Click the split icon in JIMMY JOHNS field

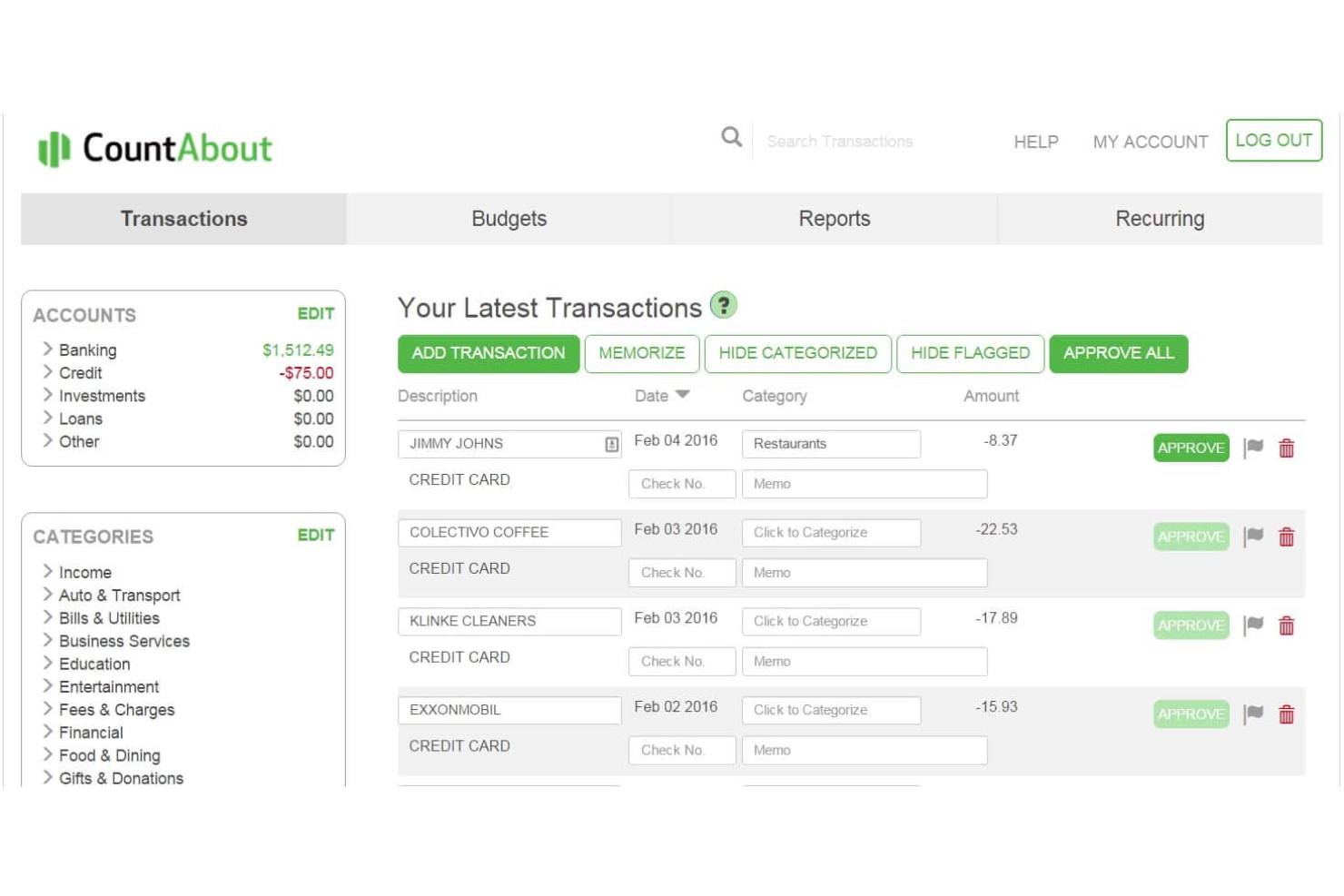(611, 444)
